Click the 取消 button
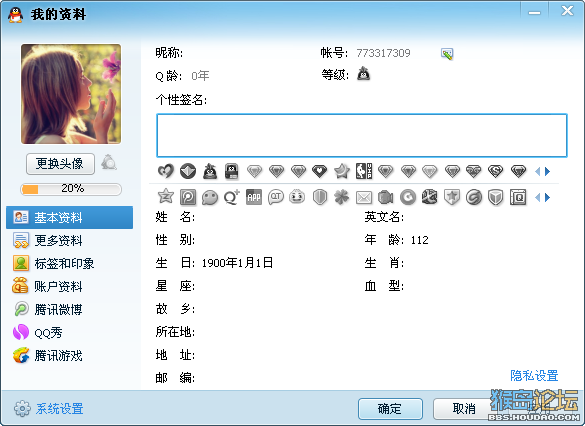 click(x=464, y=409)
